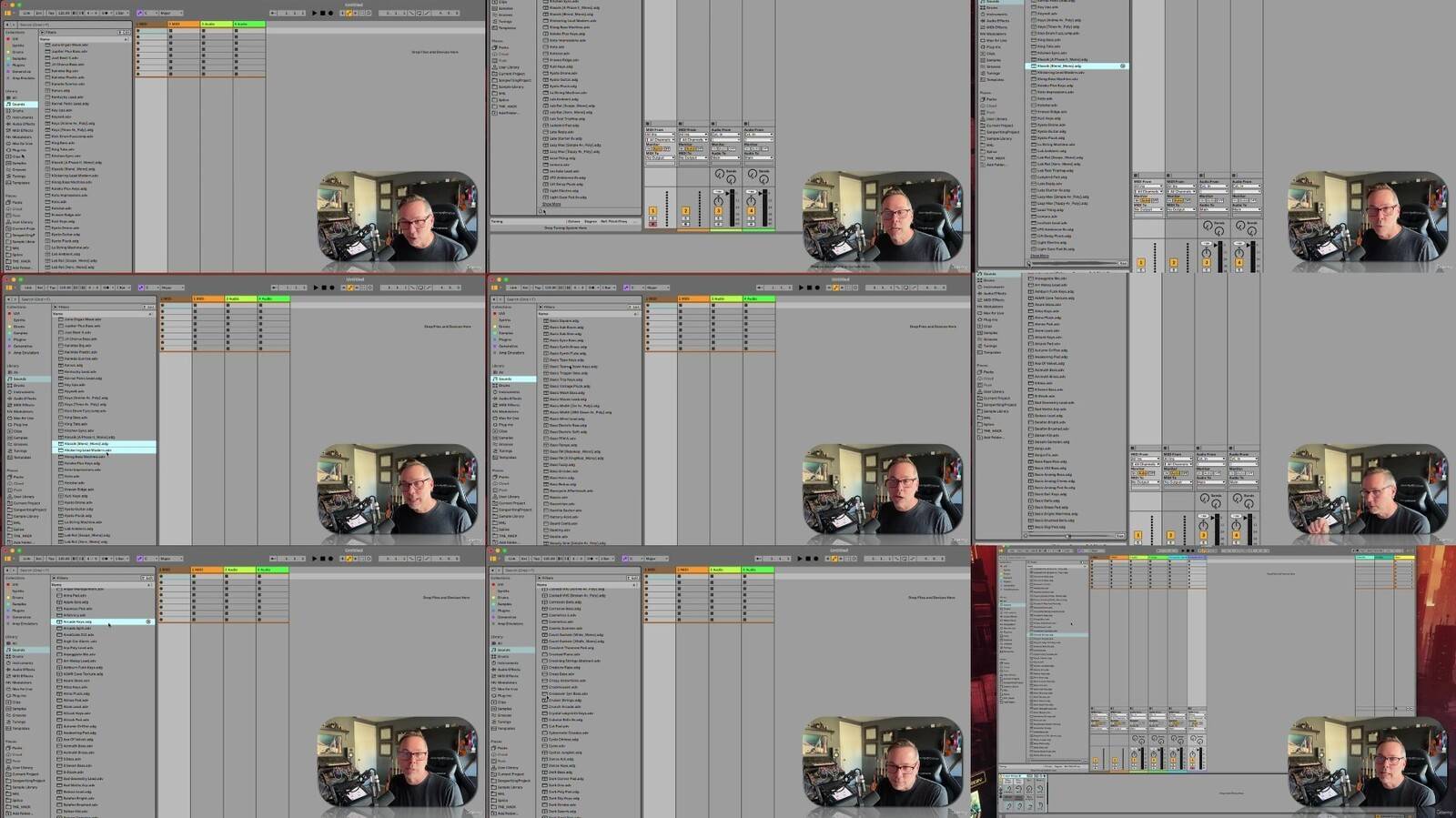Image resolution: width=1456 pixels, height=818 pixels.
Task: Open track 1 MIDI From dropdown, top-middle frame
Action: [659, 135]
